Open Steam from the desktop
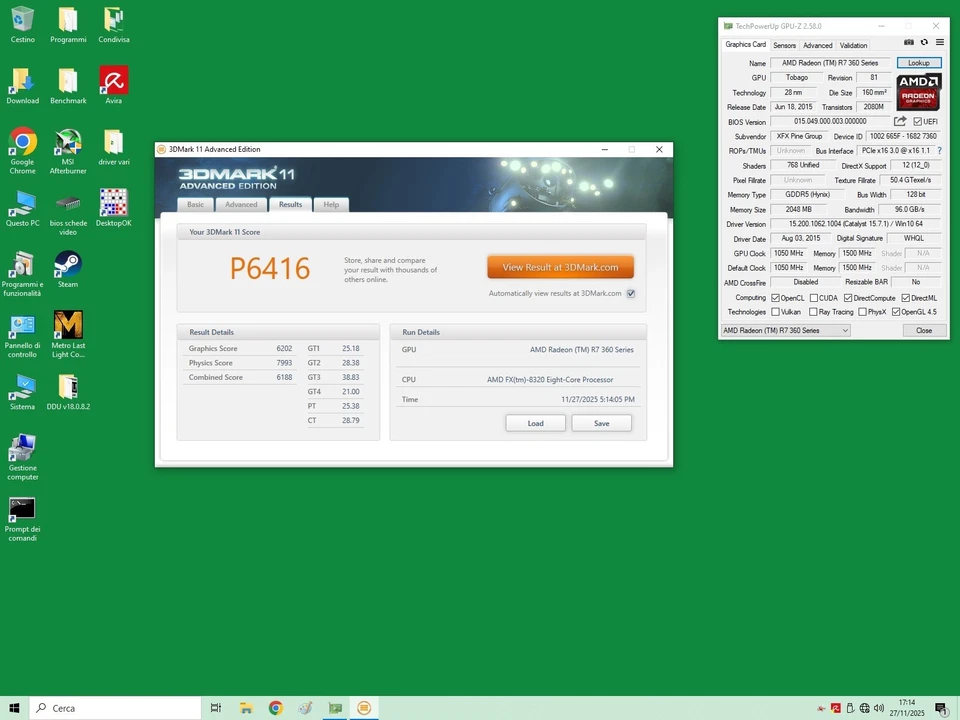960x720 pixels. tap(68, 266)
